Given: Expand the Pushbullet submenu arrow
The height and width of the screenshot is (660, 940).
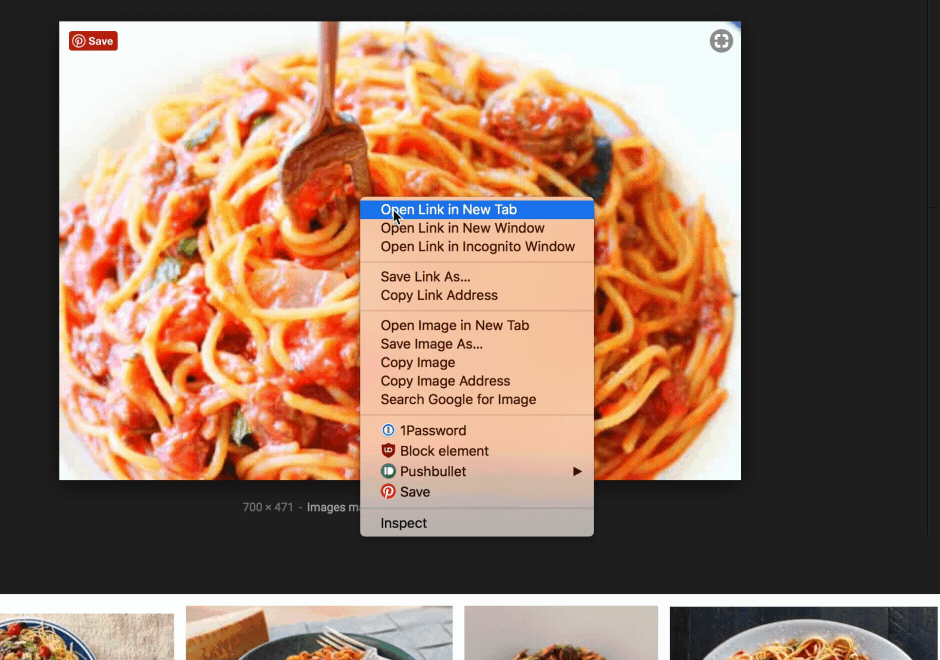Looking at the screenshot, I should tap(577, 471).
